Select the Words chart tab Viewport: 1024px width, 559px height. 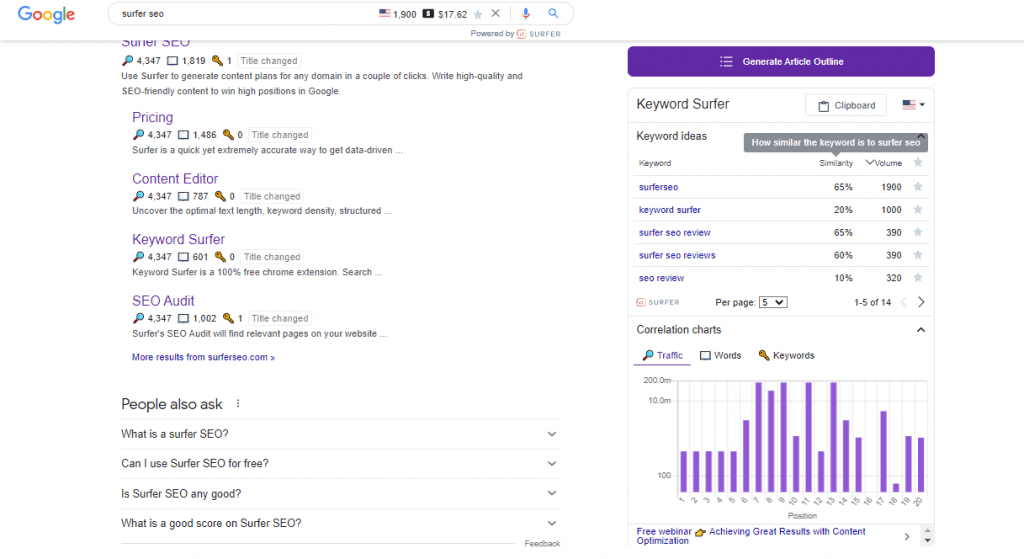(720, 355)
